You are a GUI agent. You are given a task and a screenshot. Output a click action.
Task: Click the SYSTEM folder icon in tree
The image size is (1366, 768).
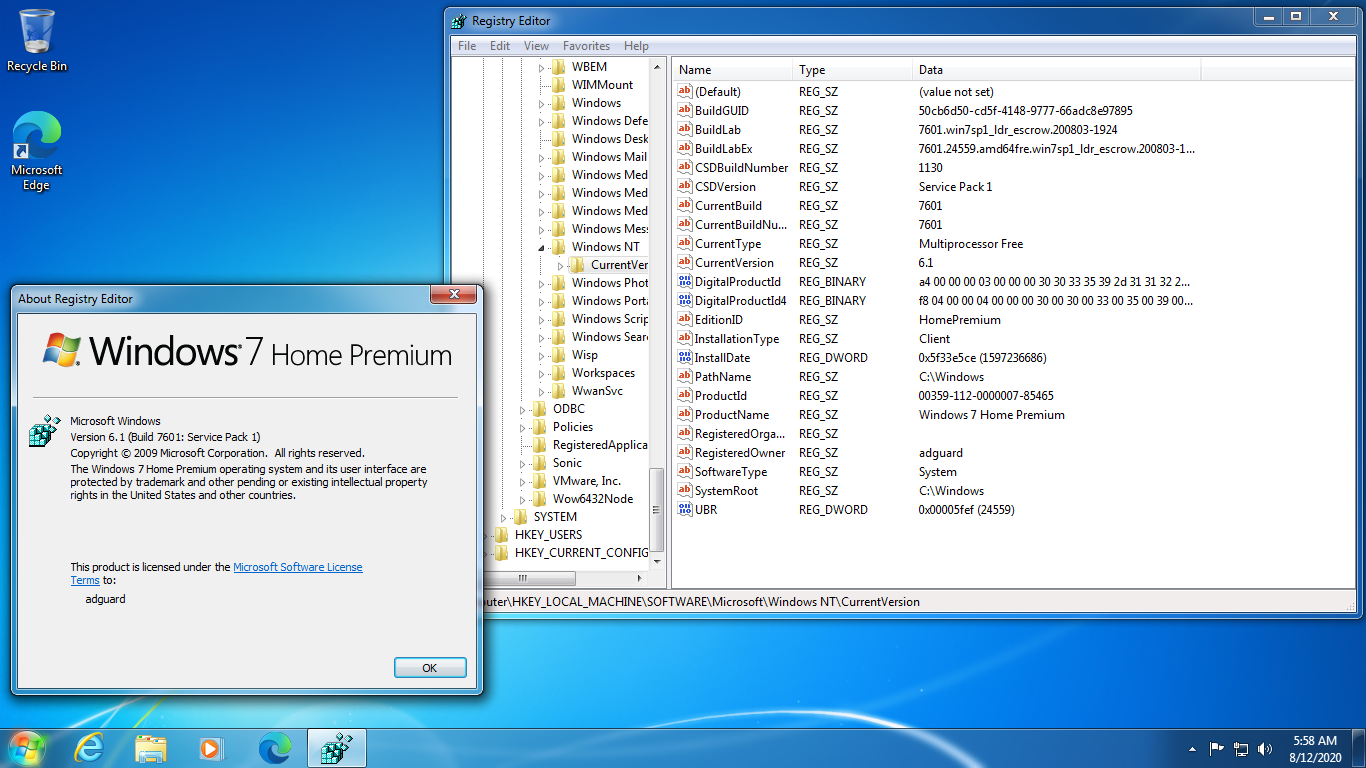[520, 517]
